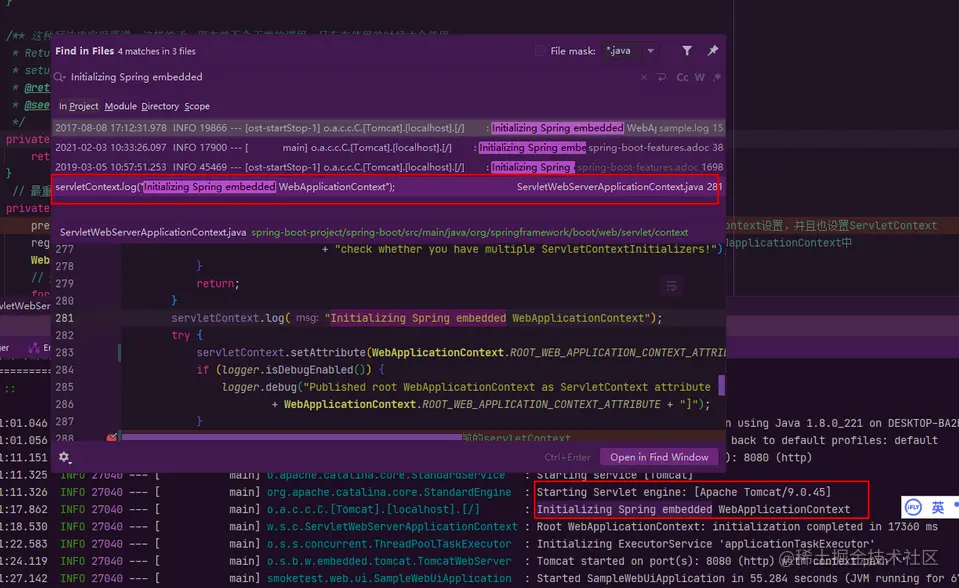Select the spring-boot-features.adoc 1698 result
The height and width of the screenshot is (588, 959).
(389, 167)
